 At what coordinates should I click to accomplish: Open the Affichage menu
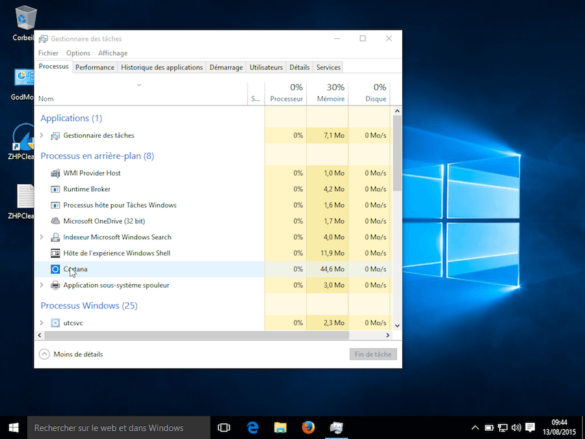[x=113, y=53]
